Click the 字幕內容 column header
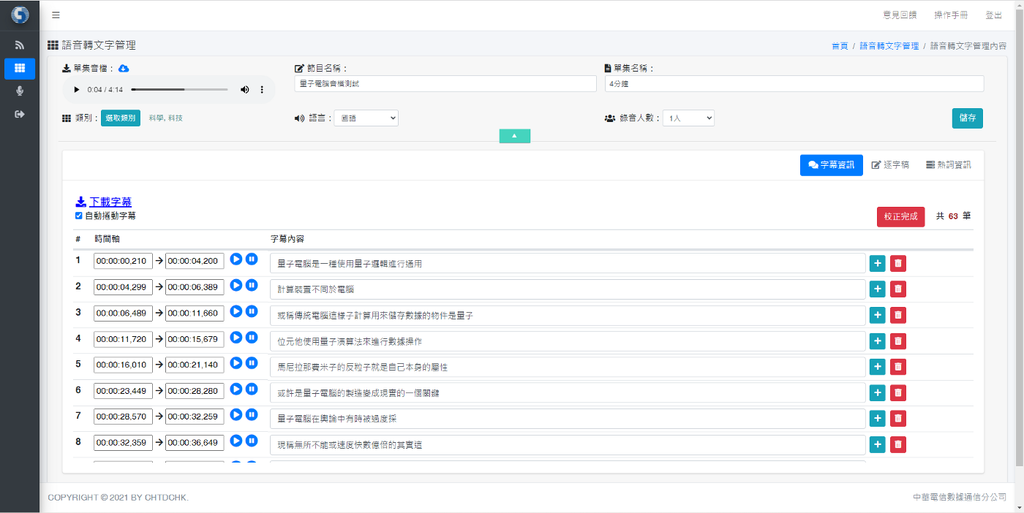This screenshot has width=1024, height=513. click(287, 239)
